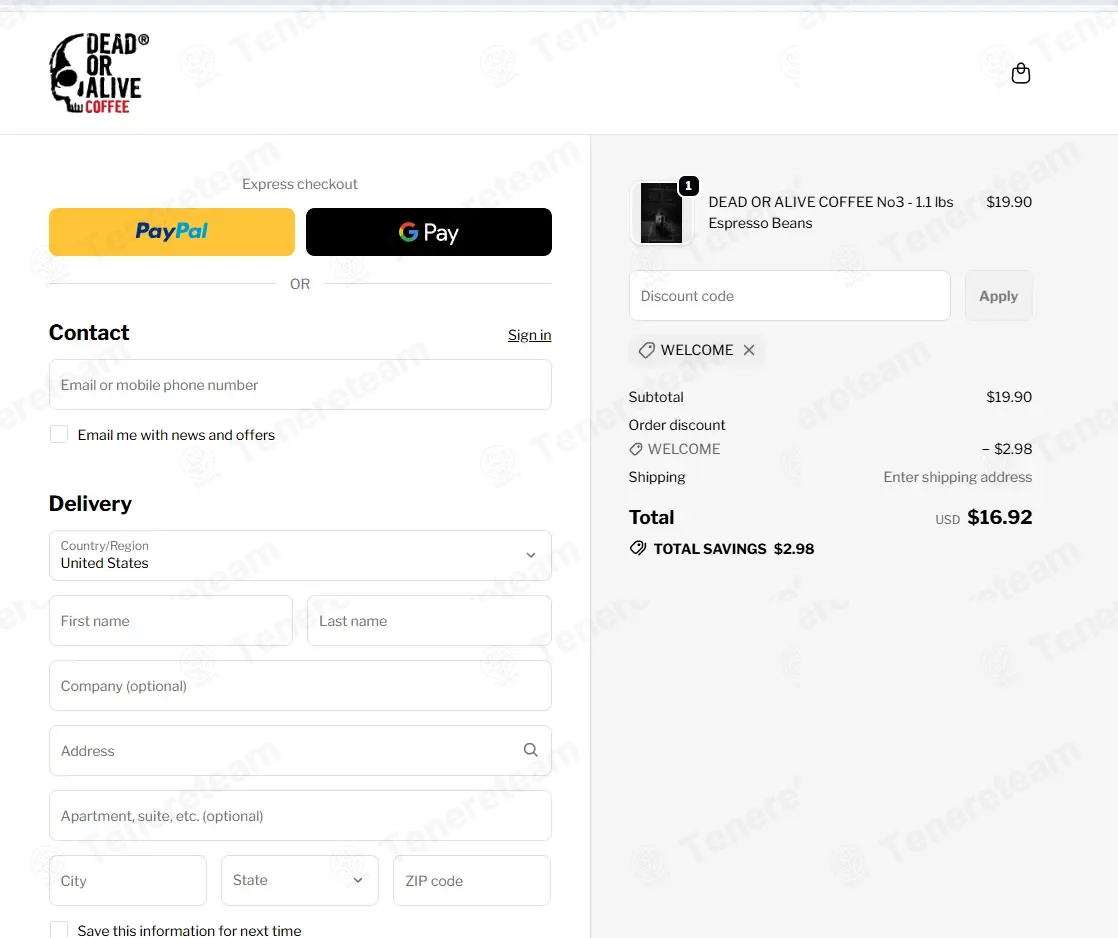Click the item quantity badge on thumbnail
Screen dimensions: 1118x938
688,186
